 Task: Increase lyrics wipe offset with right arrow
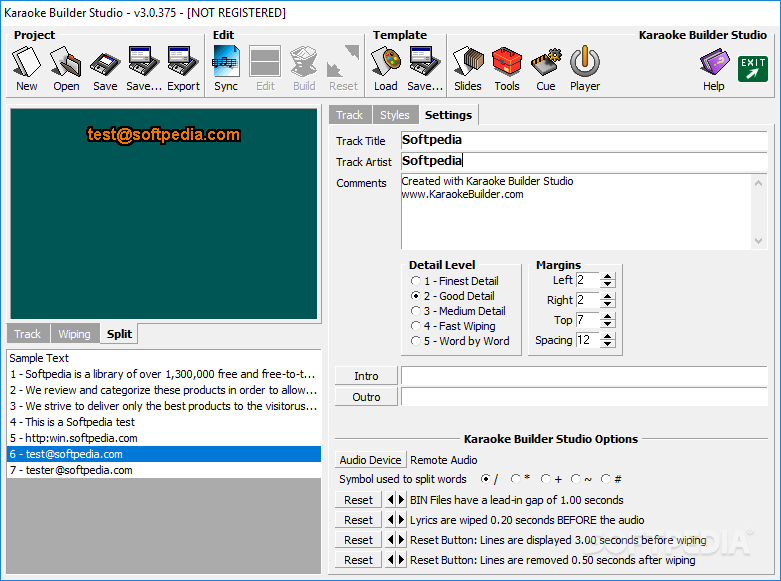tap(401, 520)
